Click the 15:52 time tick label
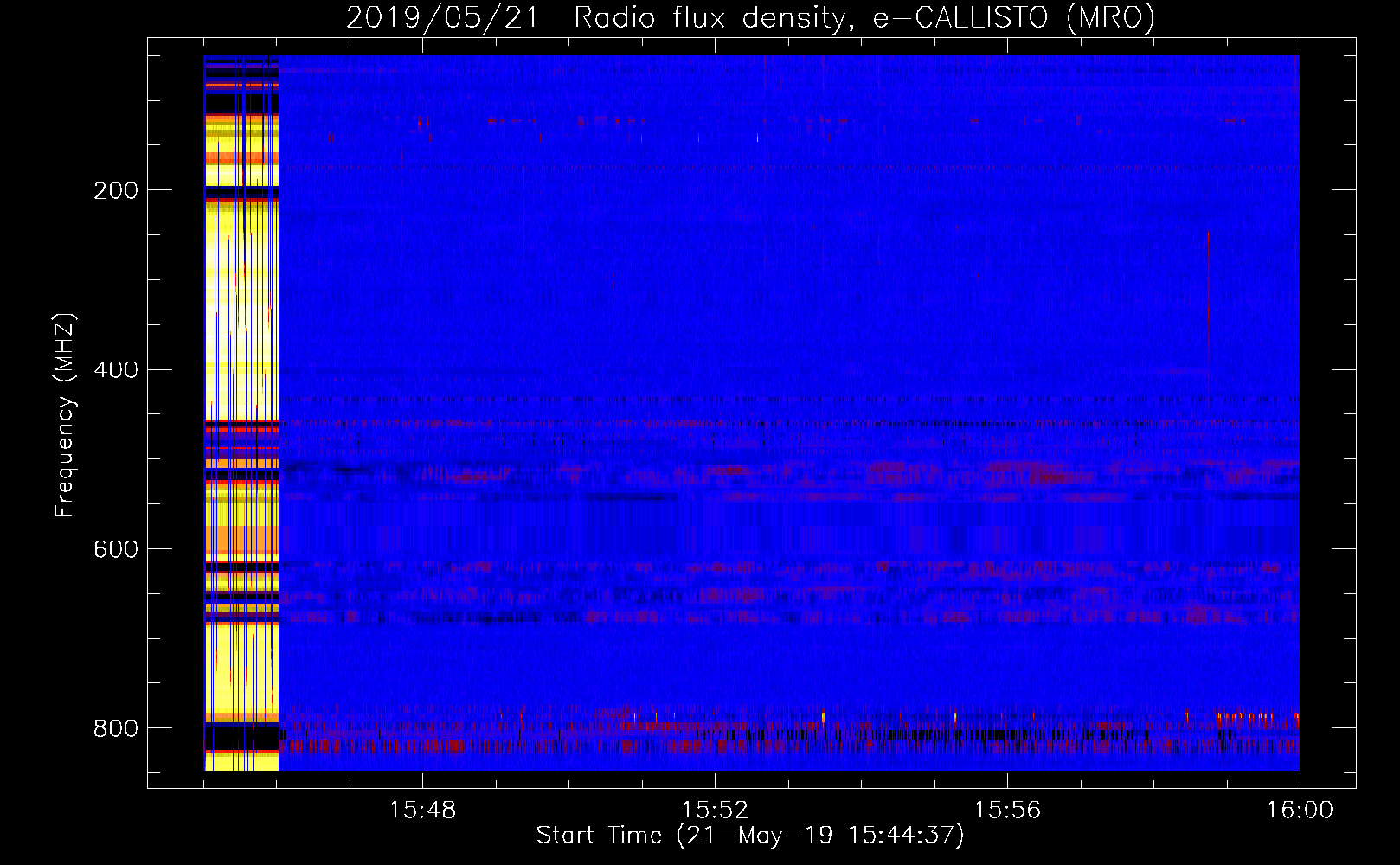The height and width of the screenshot is (865, 1400). (x=715, y=811)
